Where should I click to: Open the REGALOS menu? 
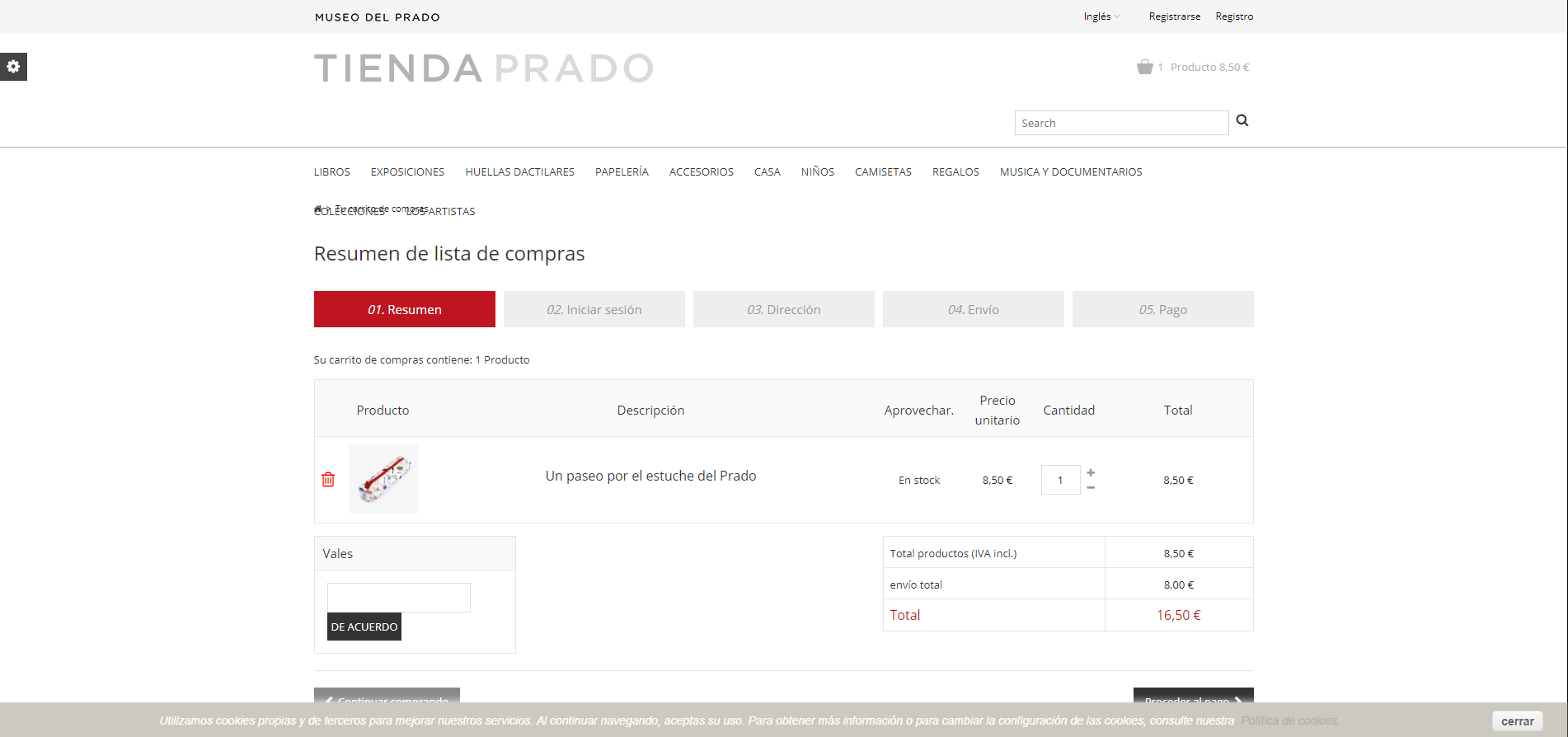coord(955,172)
